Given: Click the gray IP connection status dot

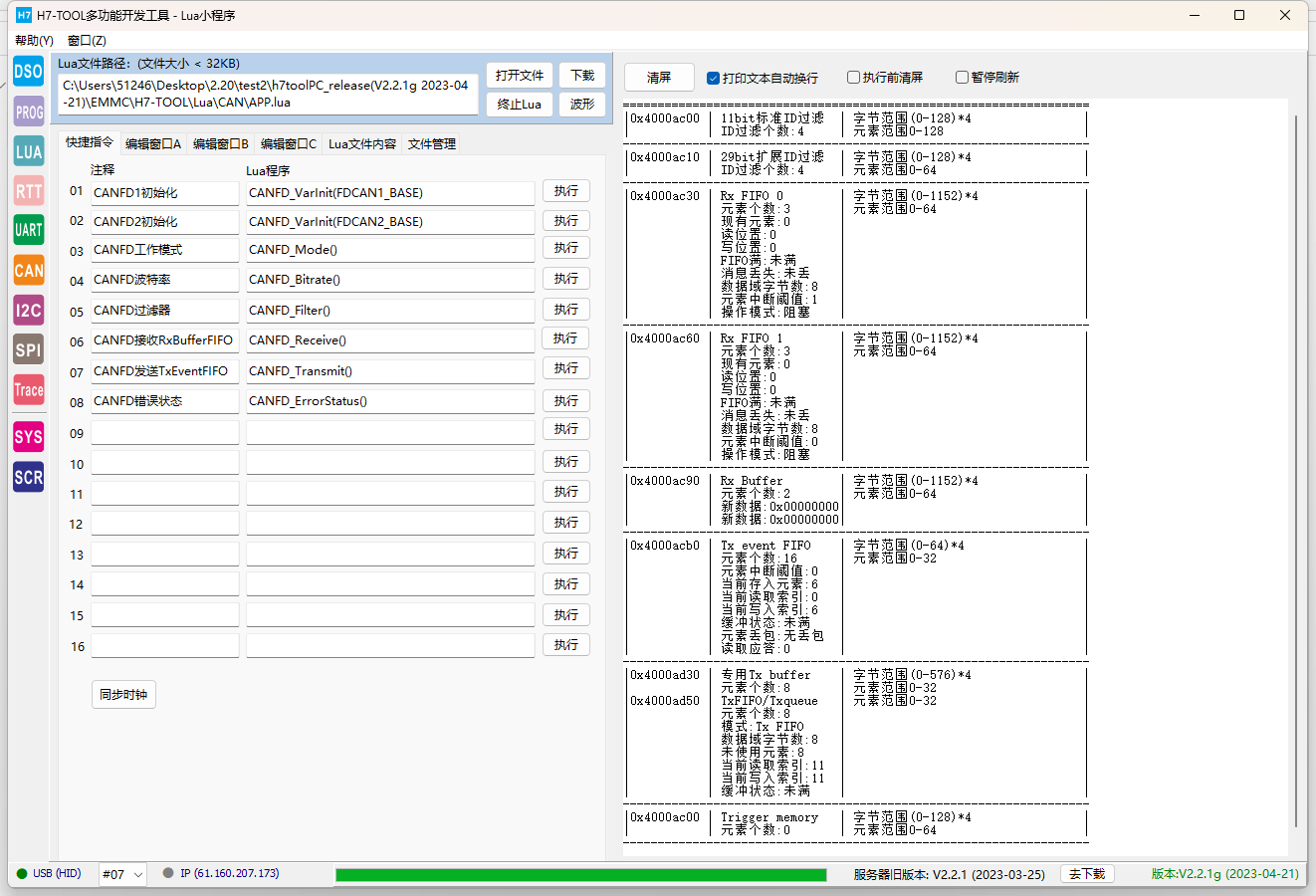Looking at the screenshot, I should coord(168,873).
